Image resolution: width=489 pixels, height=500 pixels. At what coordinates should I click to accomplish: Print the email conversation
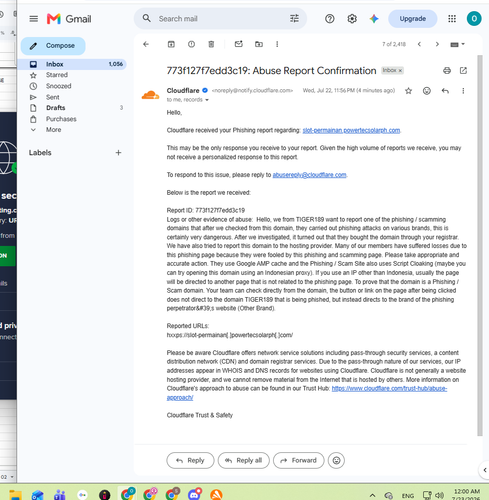pyautogui.click(x=447, y=70)
